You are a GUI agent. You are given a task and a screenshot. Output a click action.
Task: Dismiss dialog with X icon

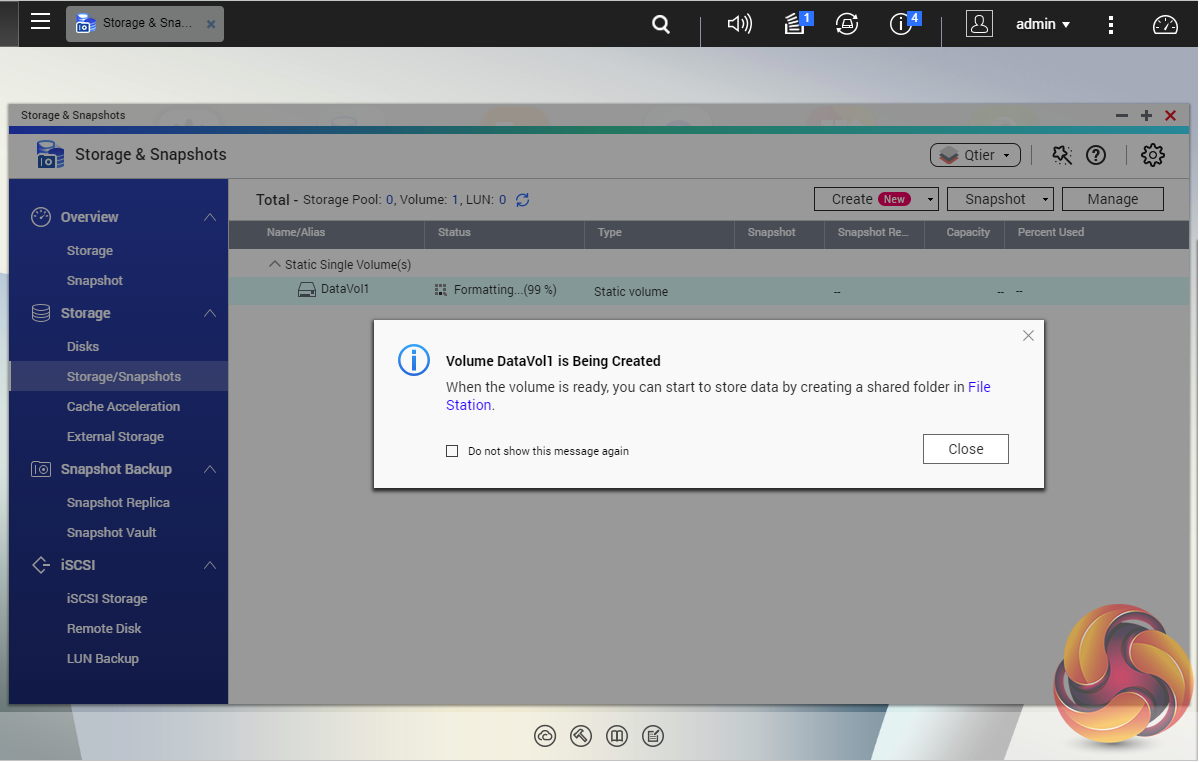(x=1028, y=336)
